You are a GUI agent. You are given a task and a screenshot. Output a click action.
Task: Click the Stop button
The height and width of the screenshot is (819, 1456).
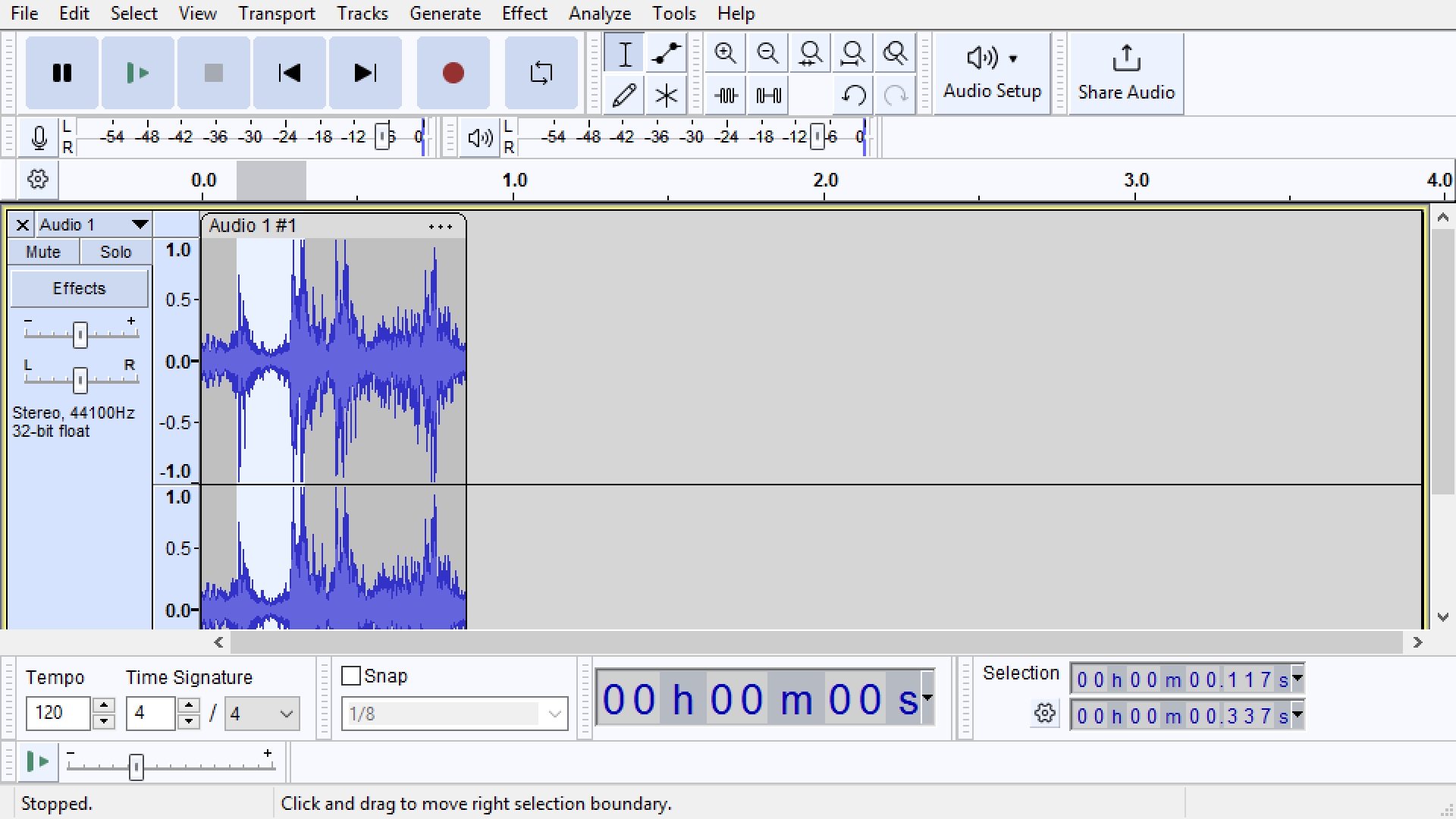[214, 73]
